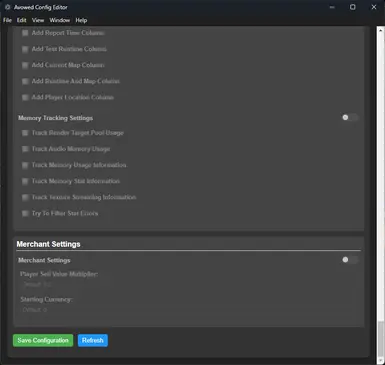Click the Starting Currency label
Screen dimensions: 385x365
pos(46,299)
